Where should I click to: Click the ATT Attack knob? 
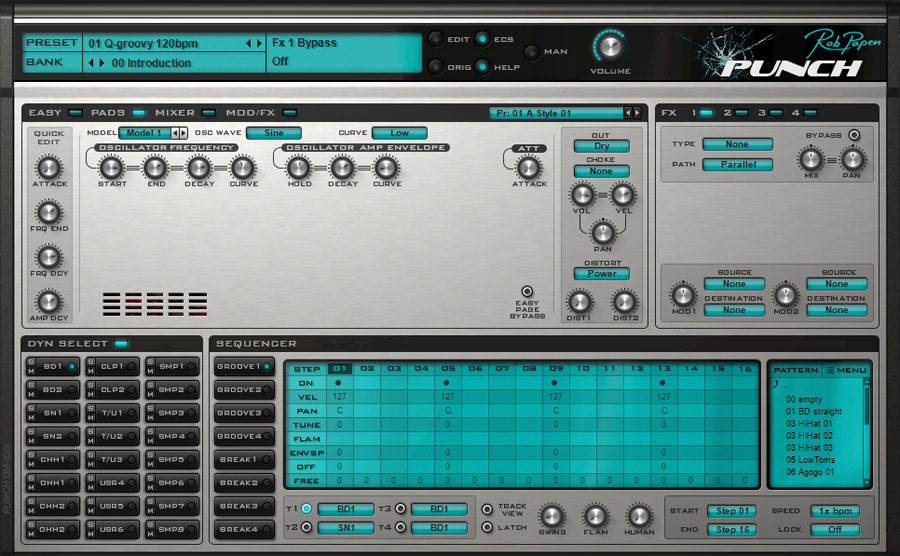[529, 168]
